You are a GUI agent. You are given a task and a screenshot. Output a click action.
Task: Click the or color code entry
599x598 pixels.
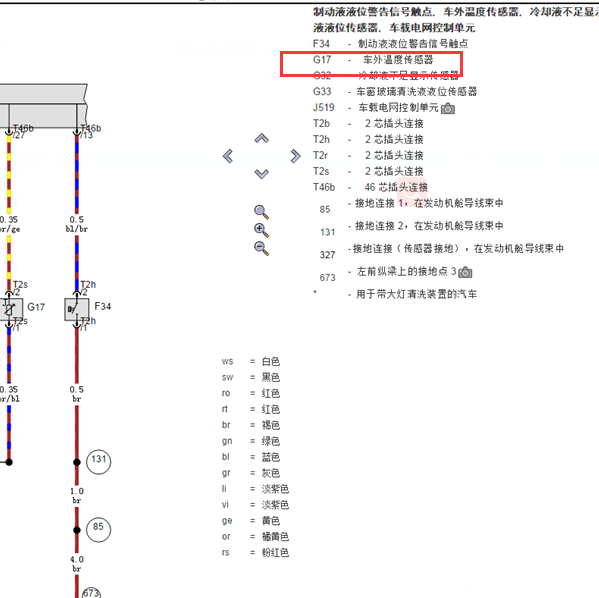coord(255,536)
